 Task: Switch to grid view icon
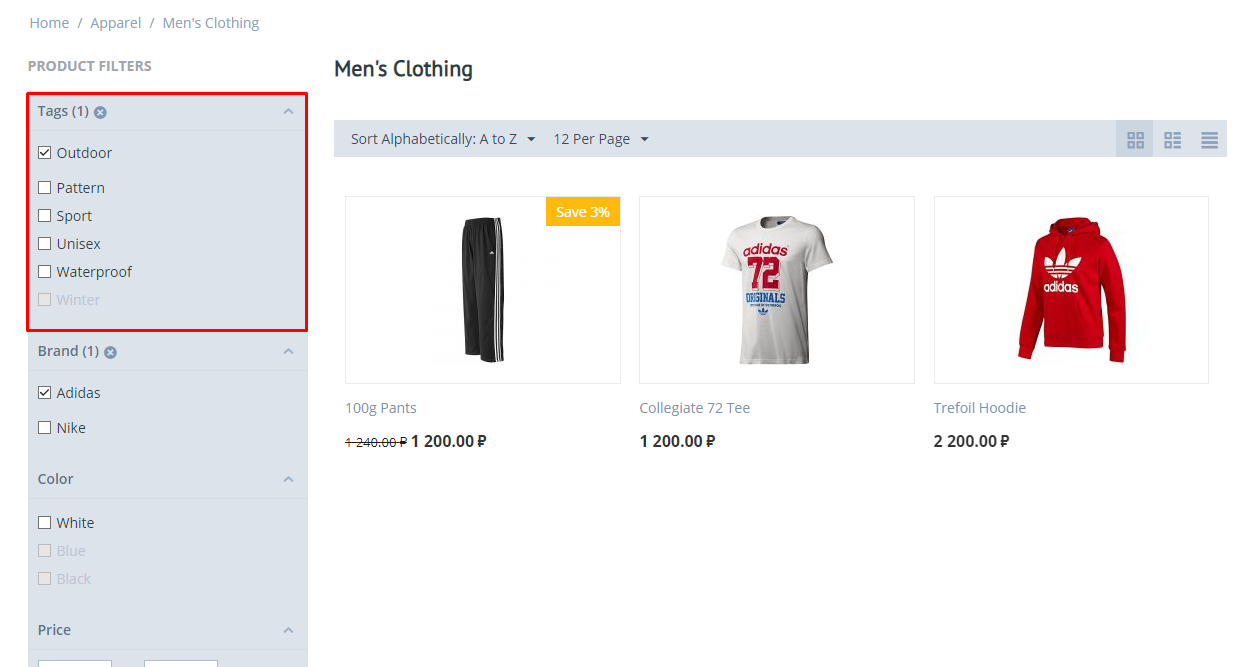1135,140
